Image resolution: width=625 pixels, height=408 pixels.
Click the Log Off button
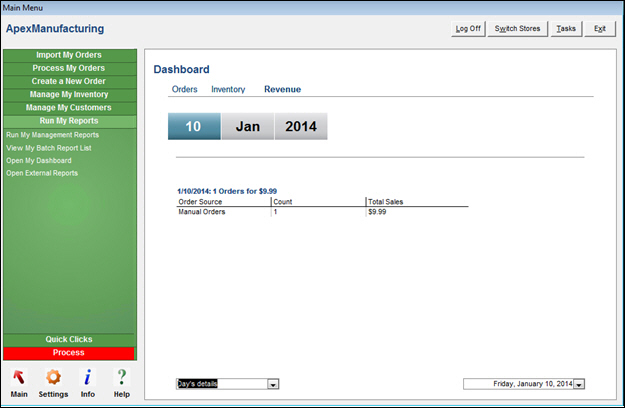click(468, 29)
